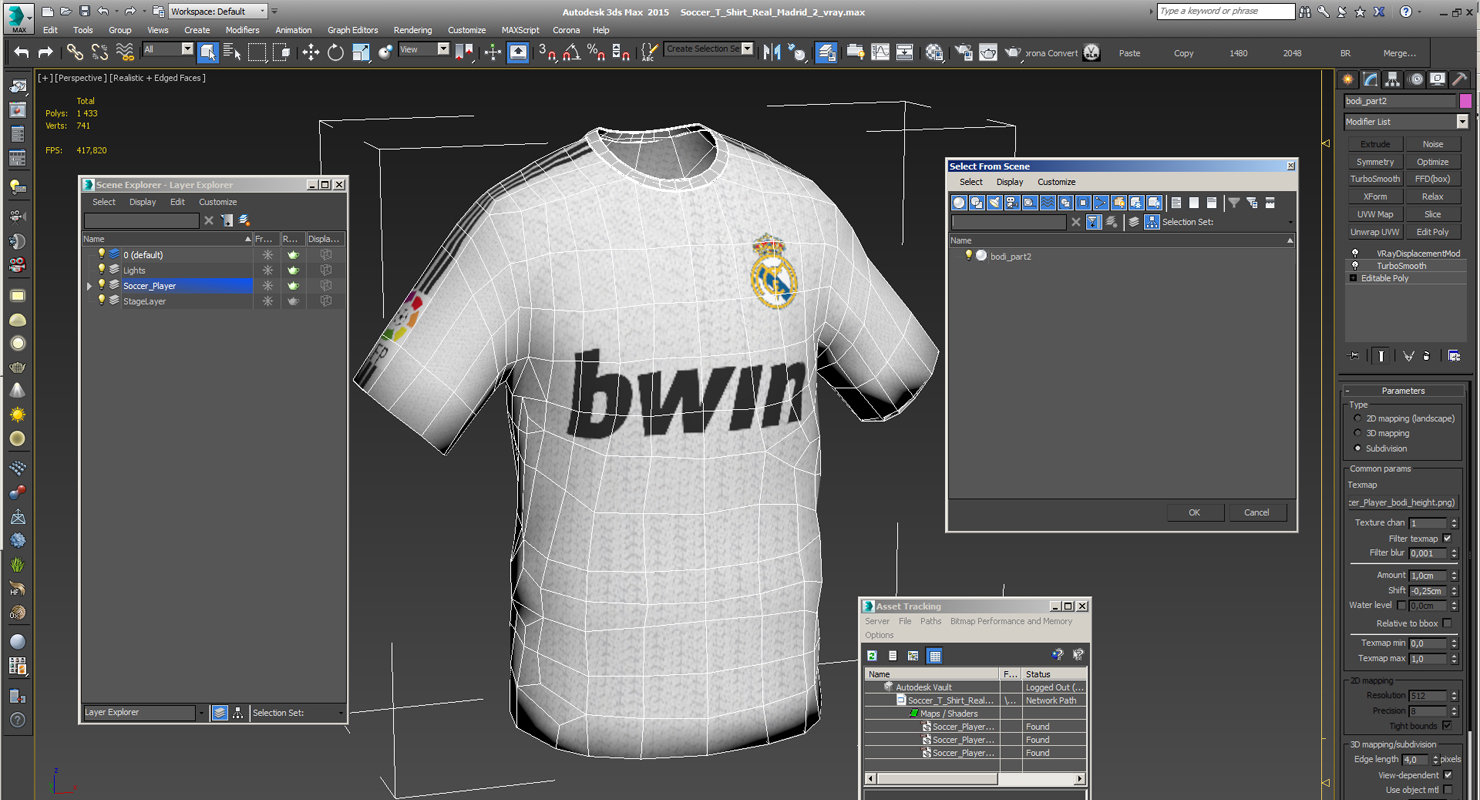Open Paths menu in Asset Tracking
Screen dimensions: 1480x800
click(x=930, y=621)
